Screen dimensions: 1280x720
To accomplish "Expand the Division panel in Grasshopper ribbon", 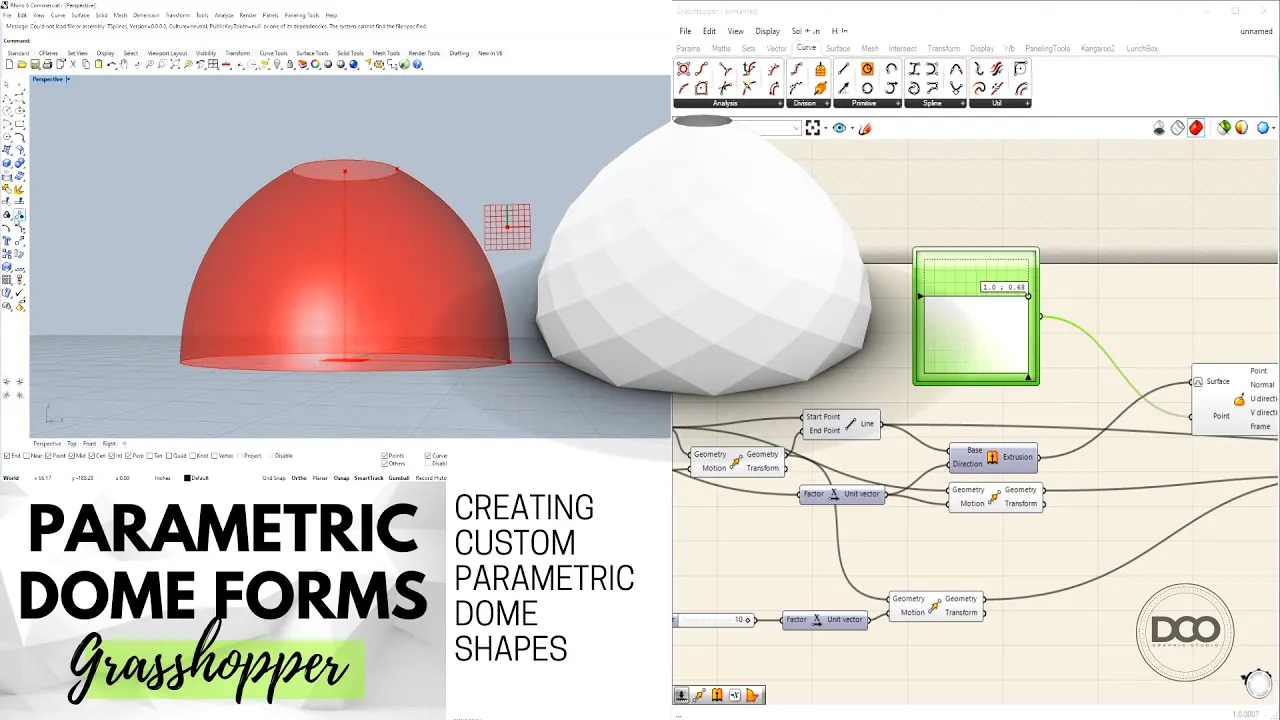I will coord(827,103).
